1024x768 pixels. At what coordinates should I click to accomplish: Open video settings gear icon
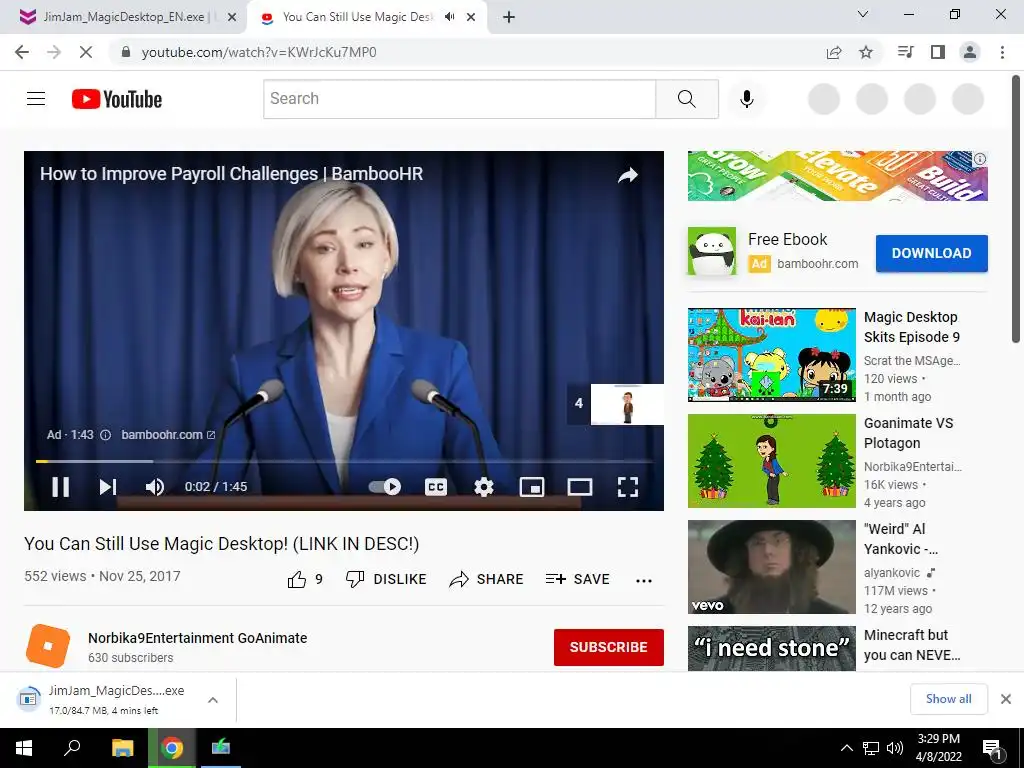click(483, 487)
